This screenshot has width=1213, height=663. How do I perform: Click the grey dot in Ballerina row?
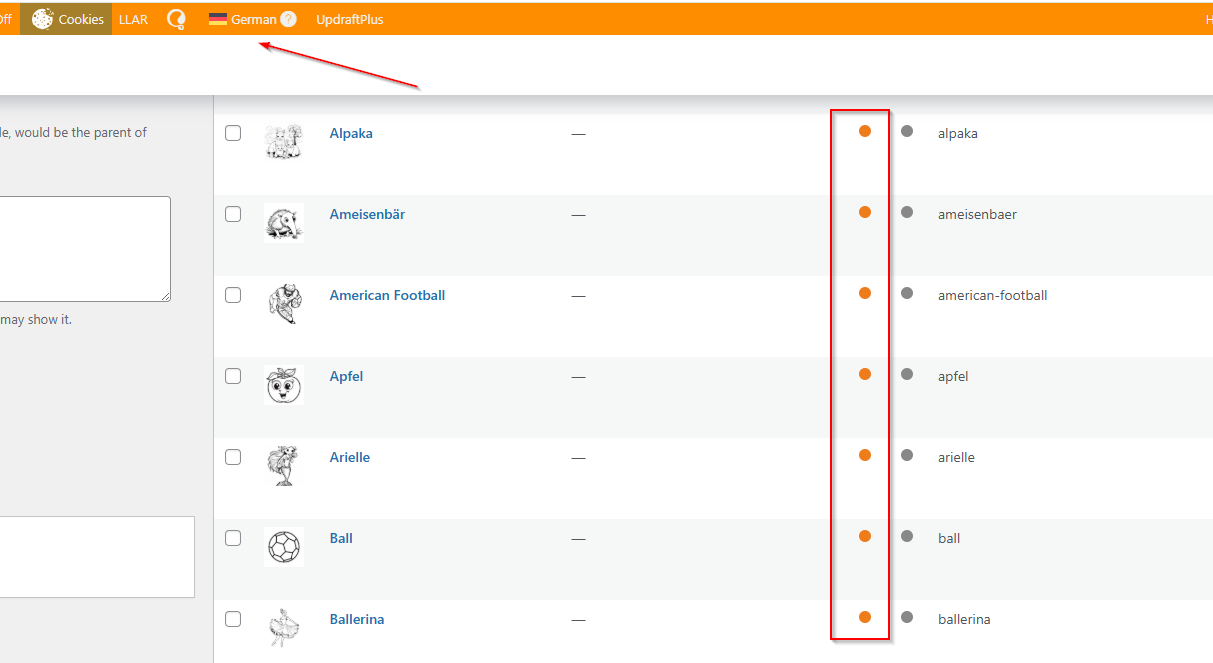pos(907,617)
